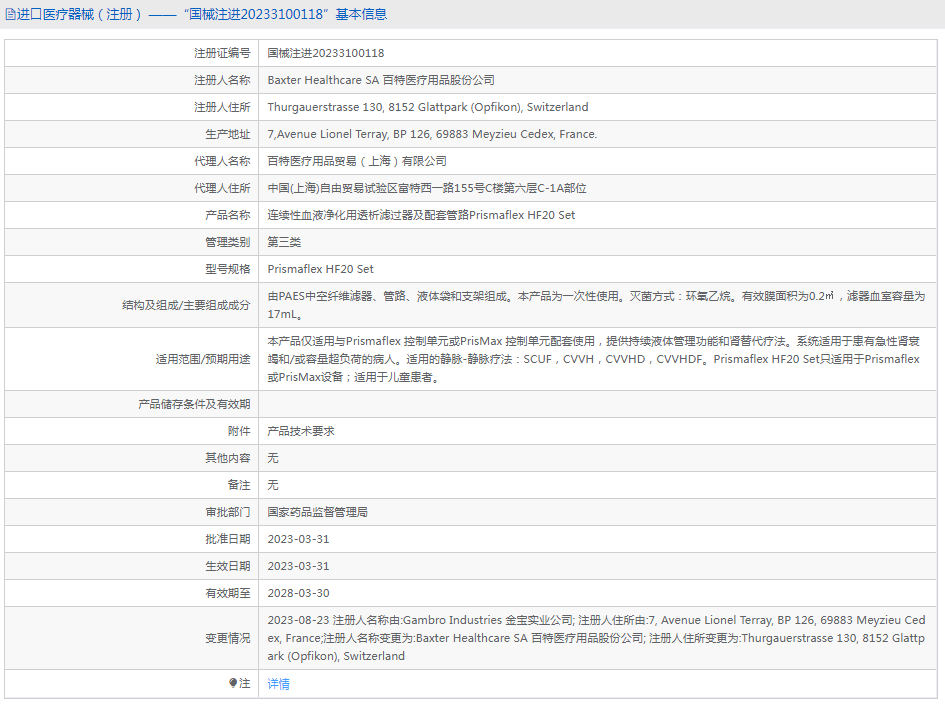Screen dimensions: 945x705
Task: Click the 变更情况 label
Action: point(228,638)
